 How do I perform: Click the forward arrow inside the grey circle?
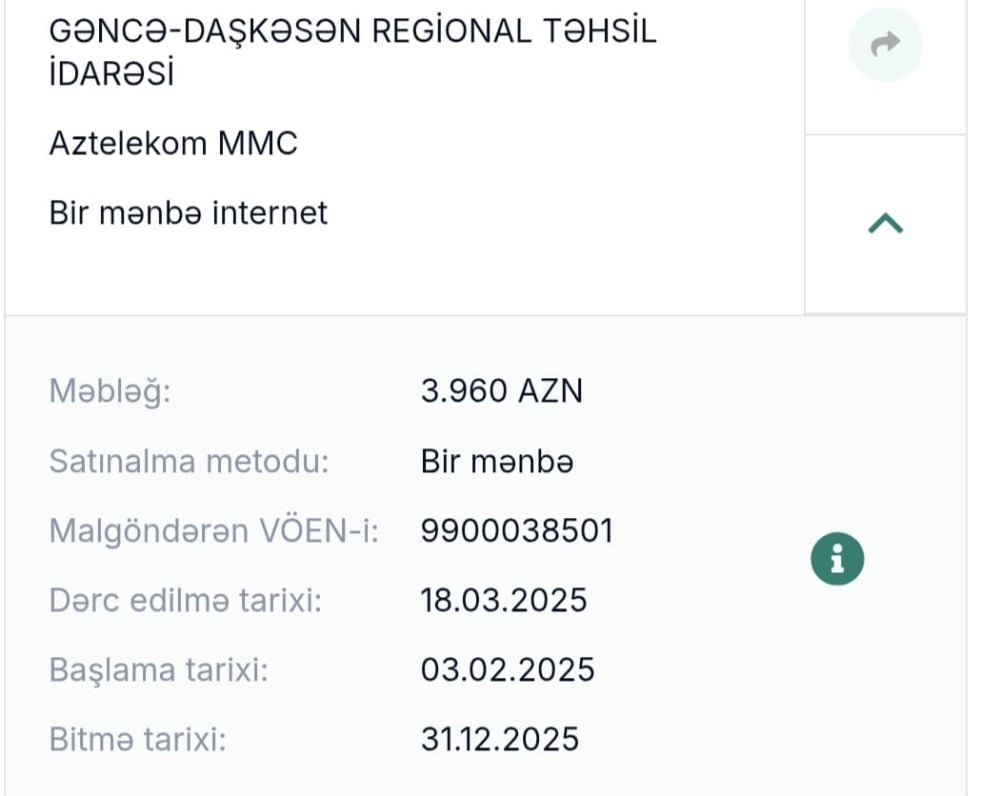[x=884, y=43]
